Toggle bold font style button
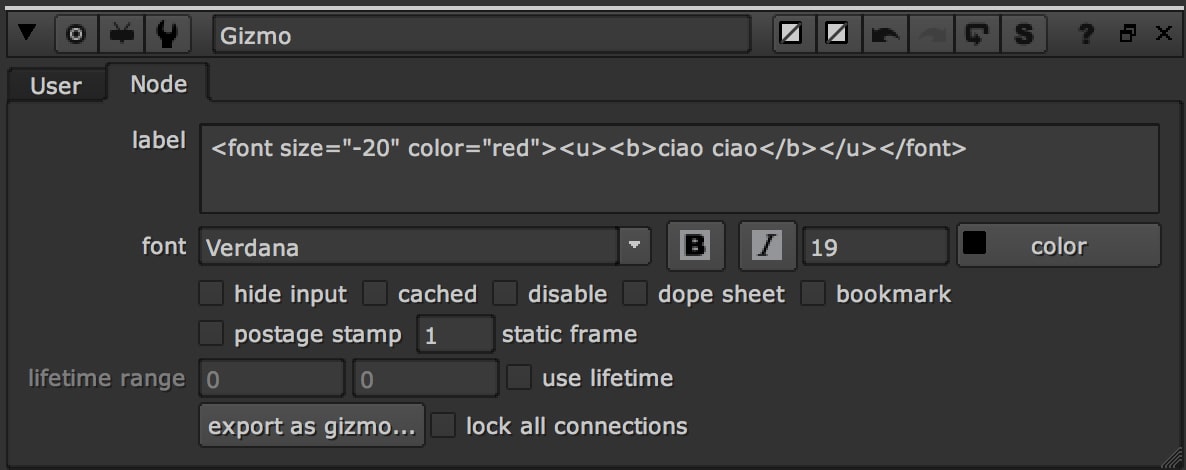Viewport: 1186px width, 470px height. coord(696,246)
